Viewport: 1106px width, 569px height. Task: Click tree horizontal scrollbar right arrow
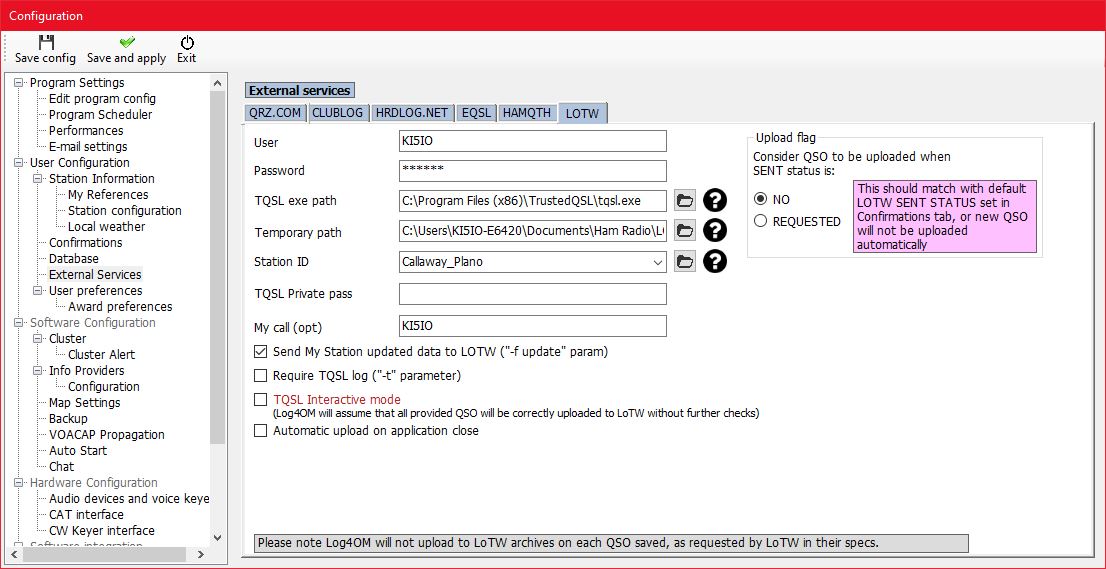click(201, 554)
